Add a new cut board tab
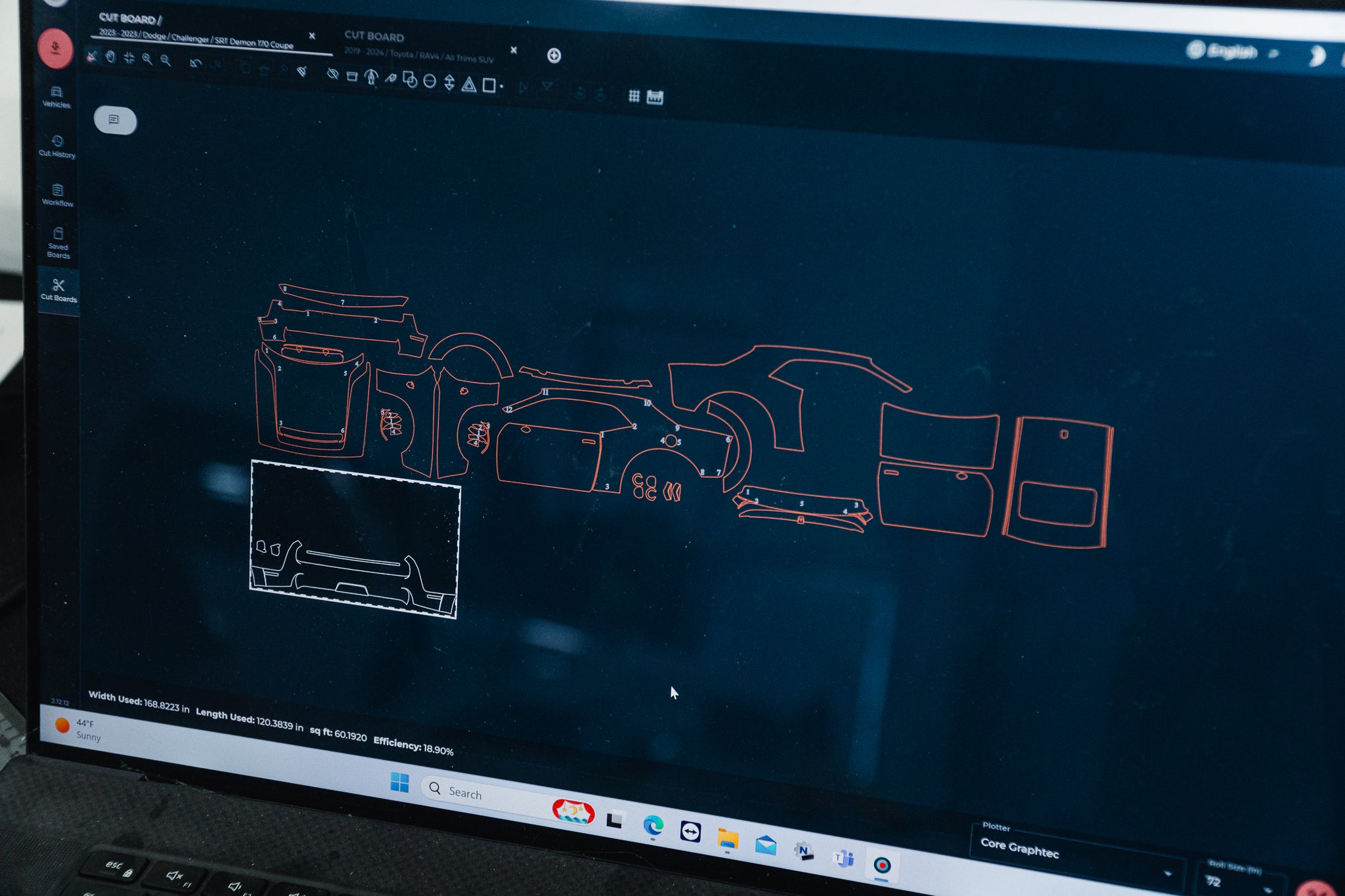Screen dimensions: 1345x896 click(554, 56)
